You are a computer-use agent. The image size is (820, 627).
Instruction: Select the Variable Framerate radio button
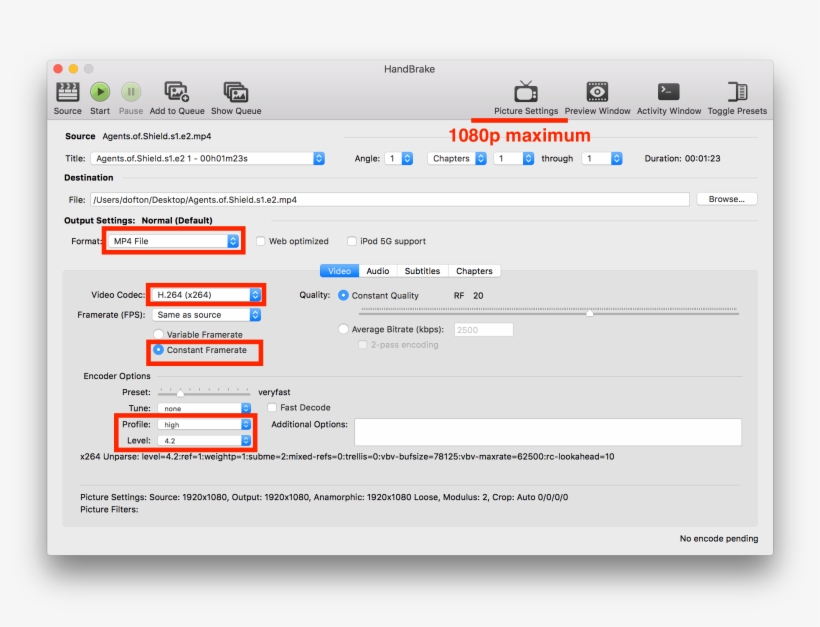point(158,335)
